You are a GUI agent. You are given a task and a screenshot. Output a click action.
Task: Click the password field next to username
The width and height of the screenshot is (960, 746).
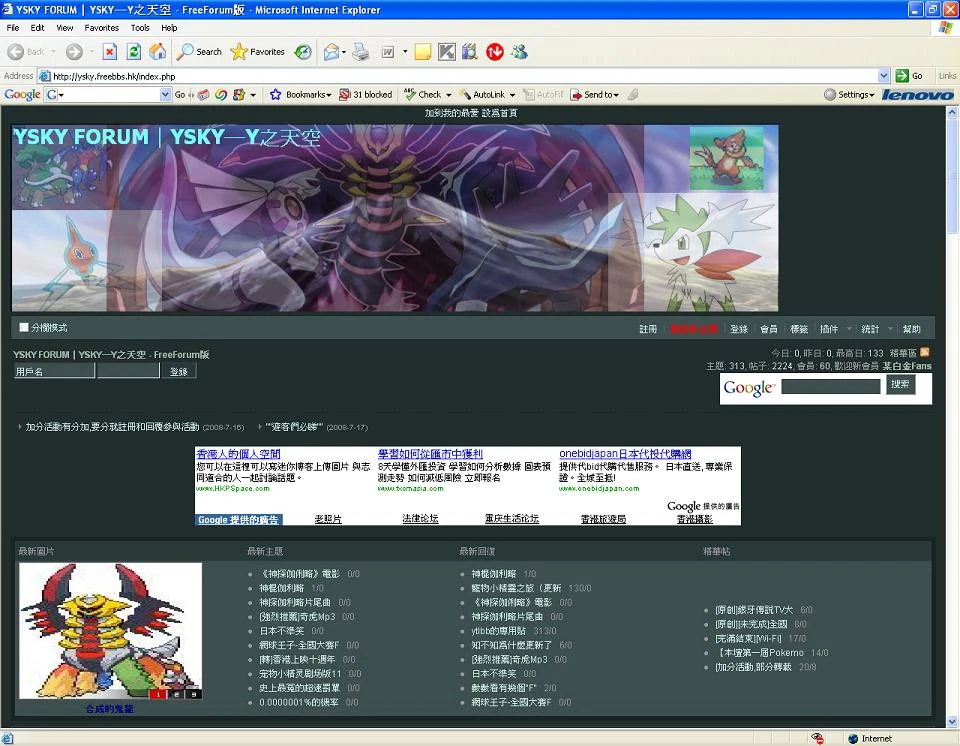(x=129, y=371)
